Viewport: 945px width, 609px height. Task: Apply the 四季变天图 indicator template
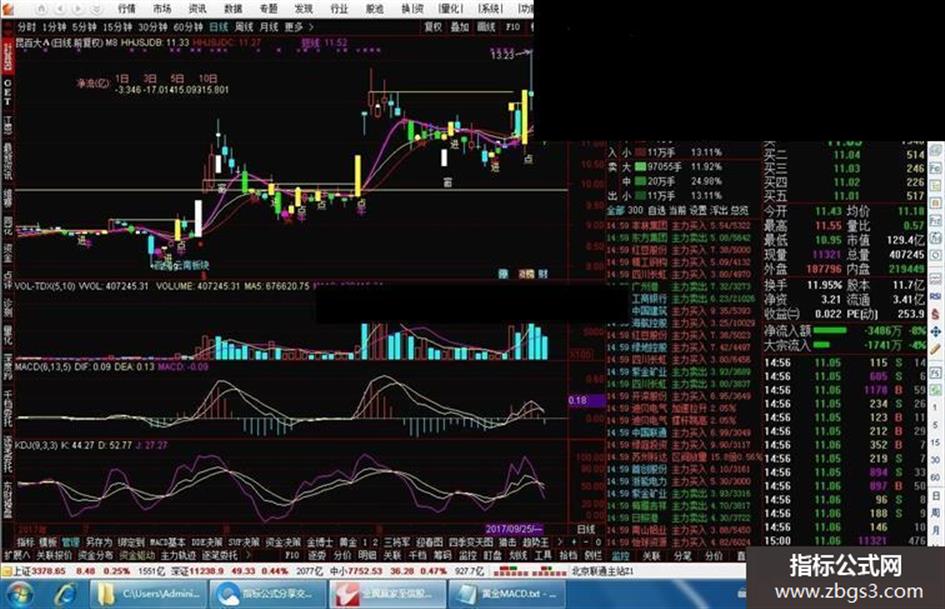471,543
